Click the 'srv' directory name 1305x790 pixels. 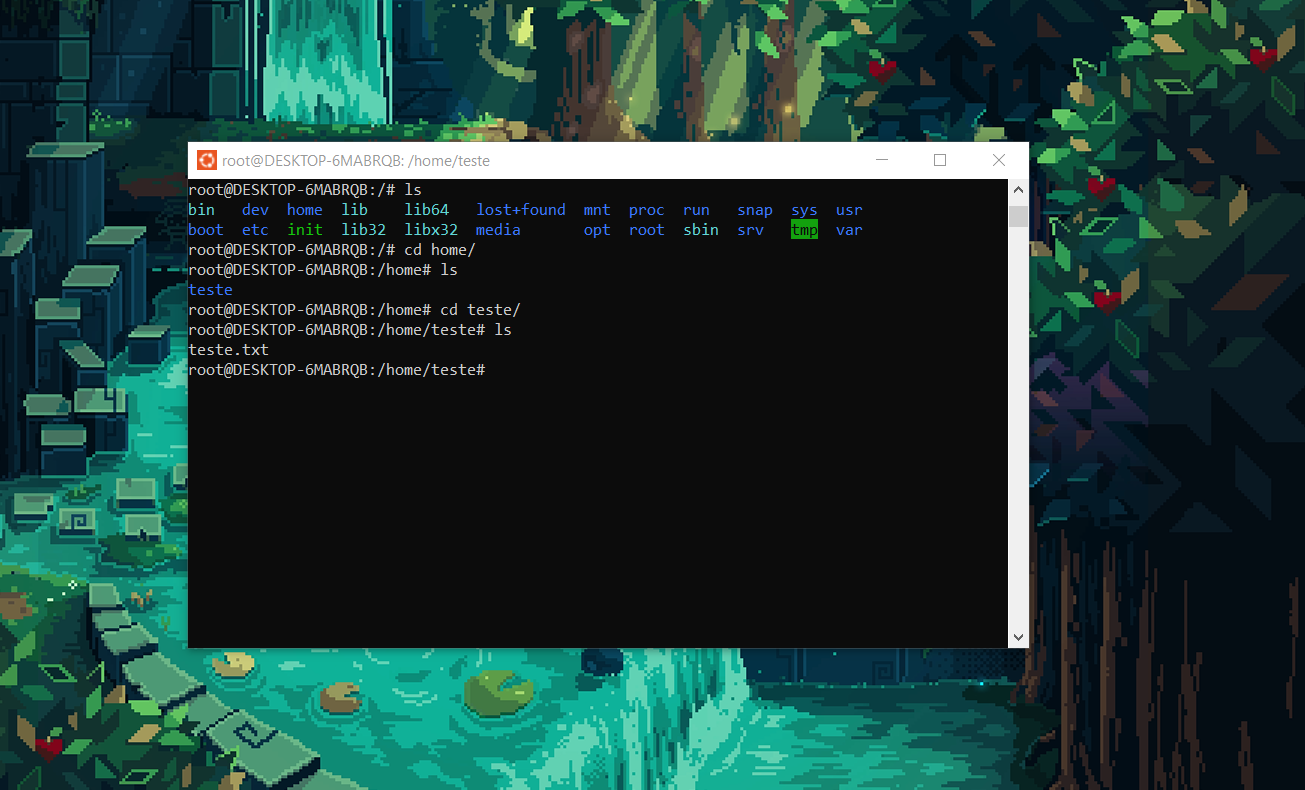(x=750, y=230)
